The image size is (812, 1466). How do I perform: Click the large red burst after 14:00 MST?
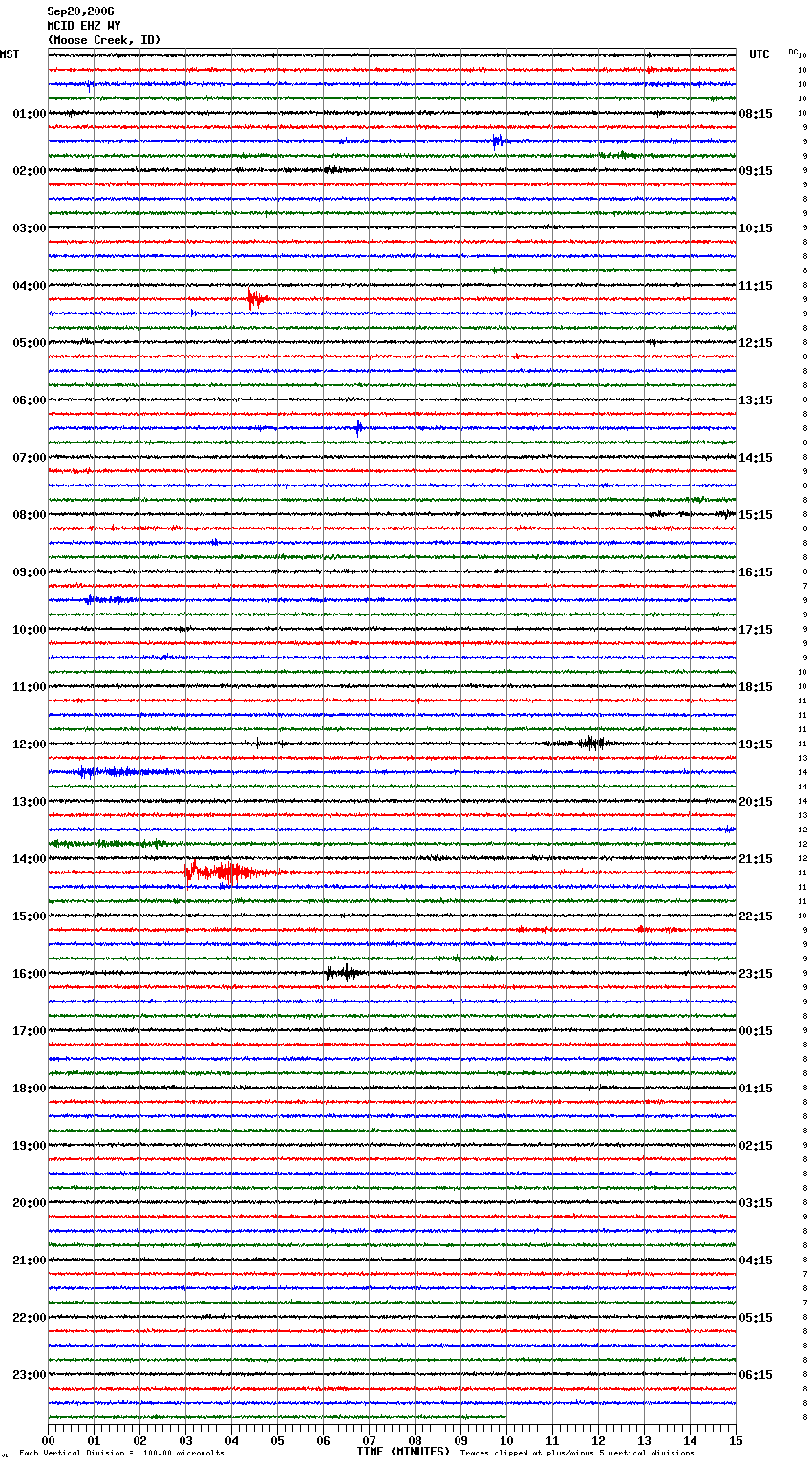(229, 872)
